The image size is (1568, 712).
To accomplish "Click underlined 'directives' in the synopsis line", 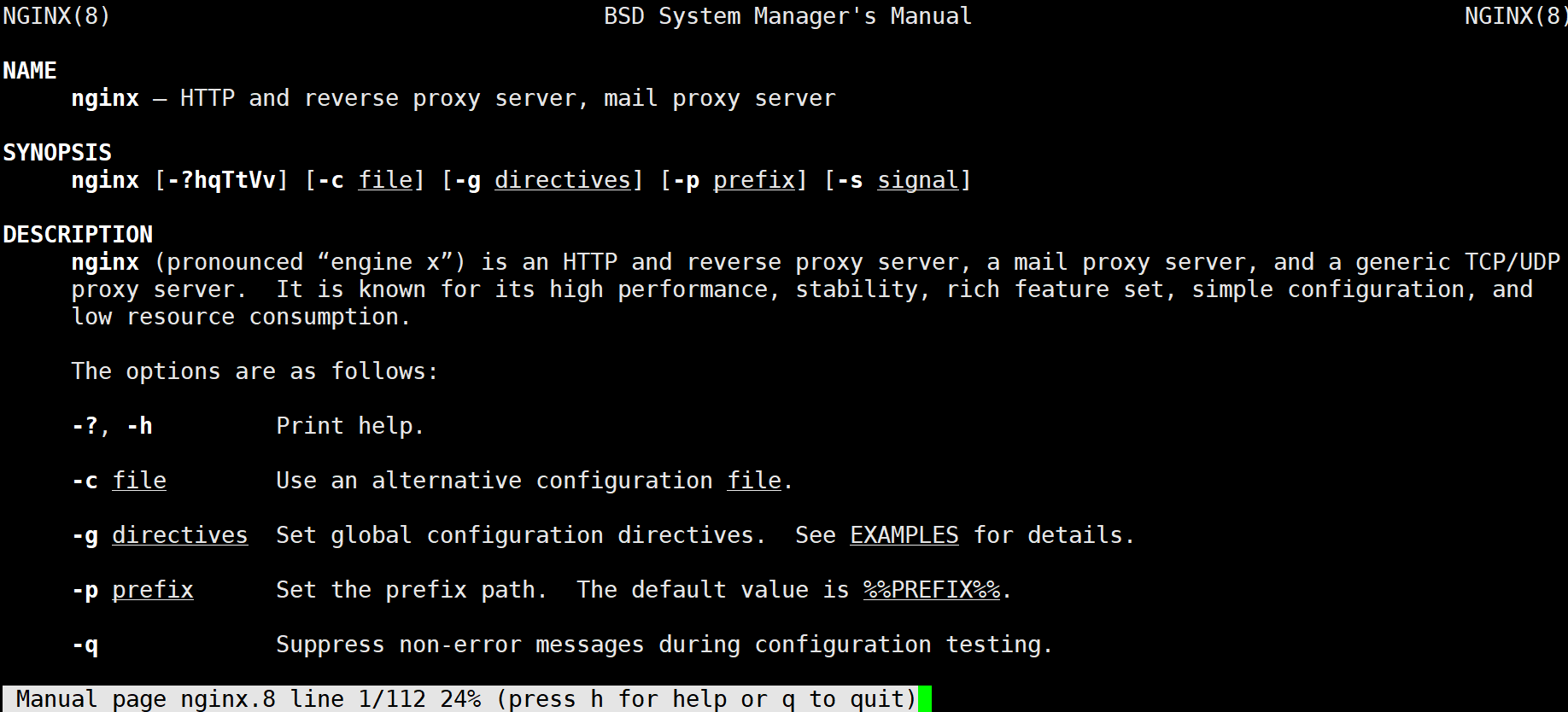I will (562, 180).
